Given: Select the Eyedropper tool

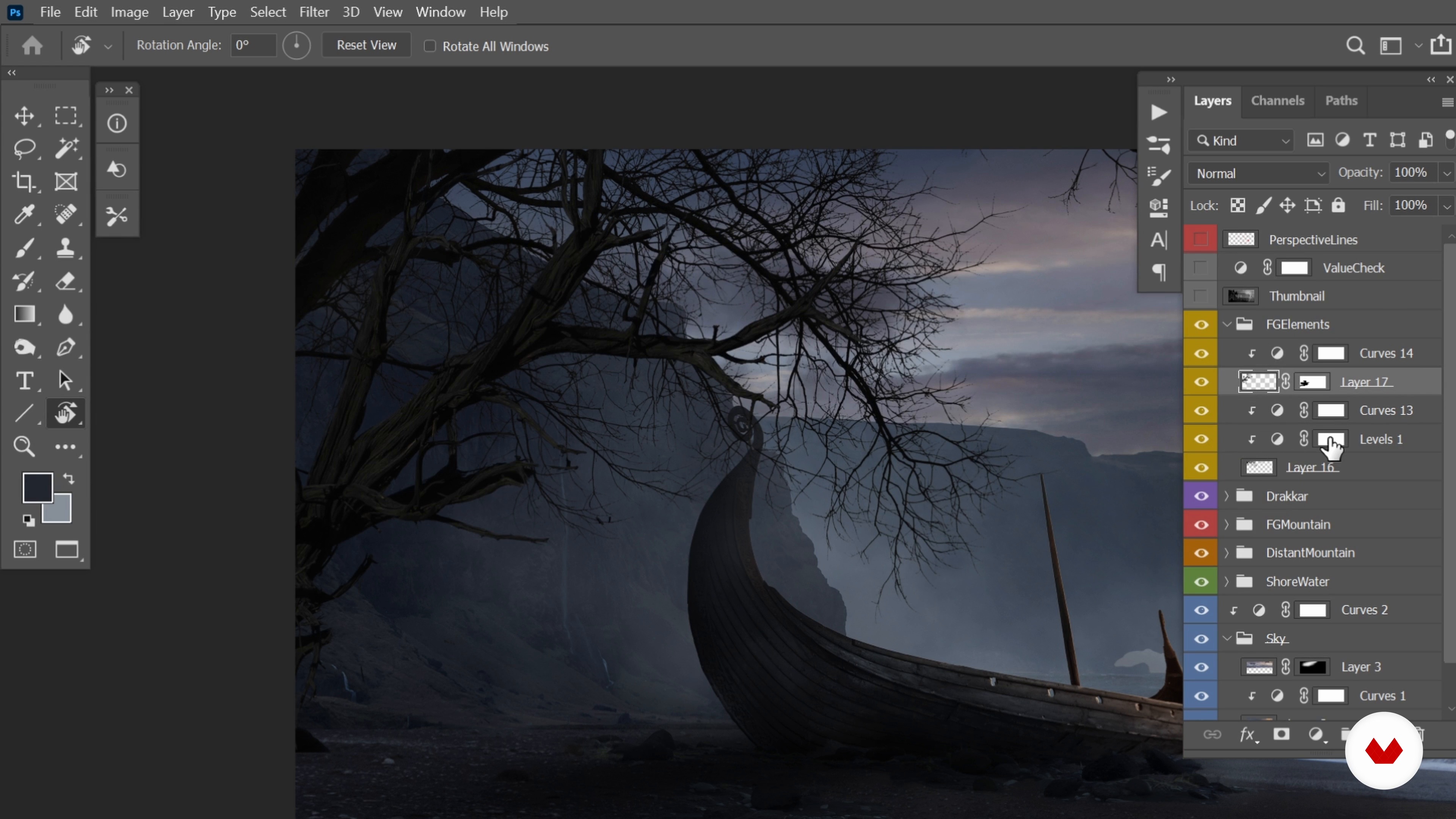Looking at the screenshot, I should (24, 214).
